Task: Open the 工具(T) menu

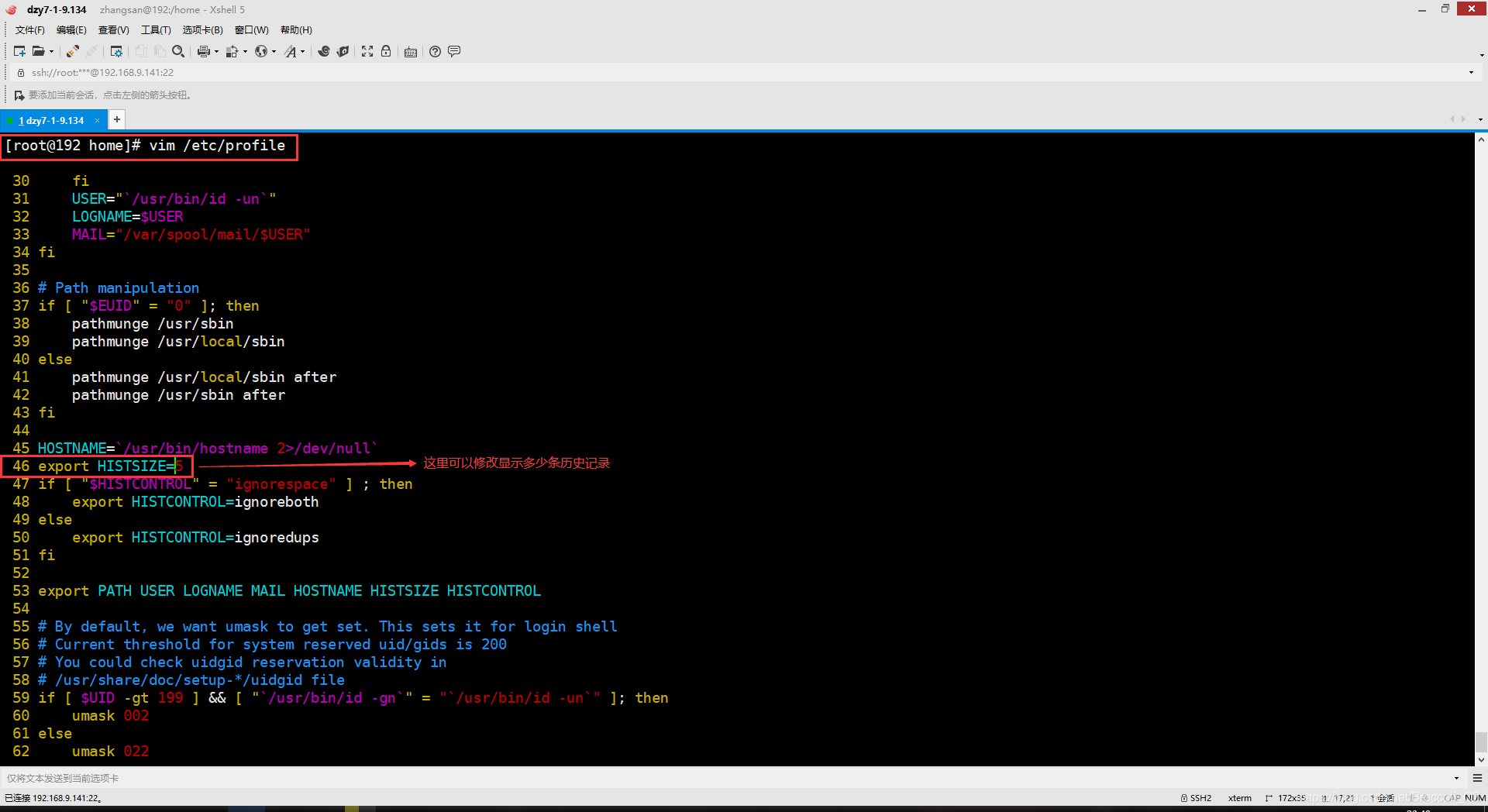Action: click(x=156, y=30)
